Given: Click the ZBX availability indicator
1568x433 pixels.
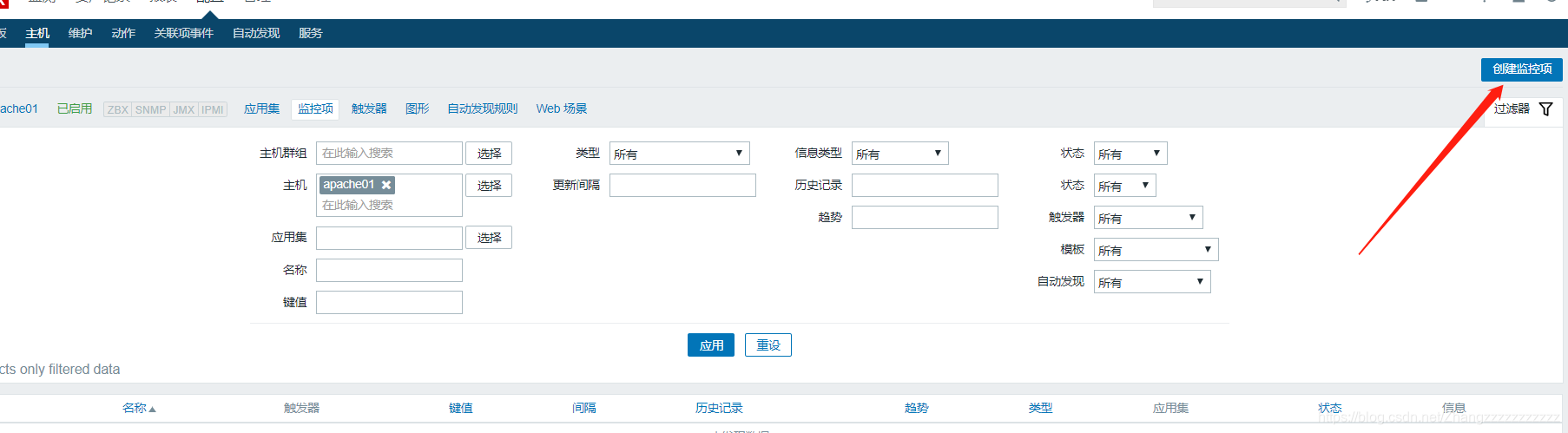Looking at the screenshot, I should point(117,109).
